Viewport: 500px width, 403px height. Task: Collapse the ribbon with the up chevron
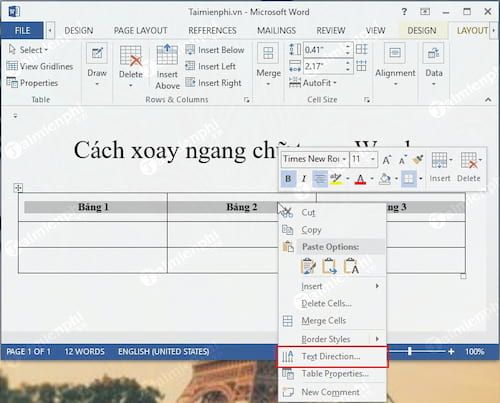pos(488,100)
